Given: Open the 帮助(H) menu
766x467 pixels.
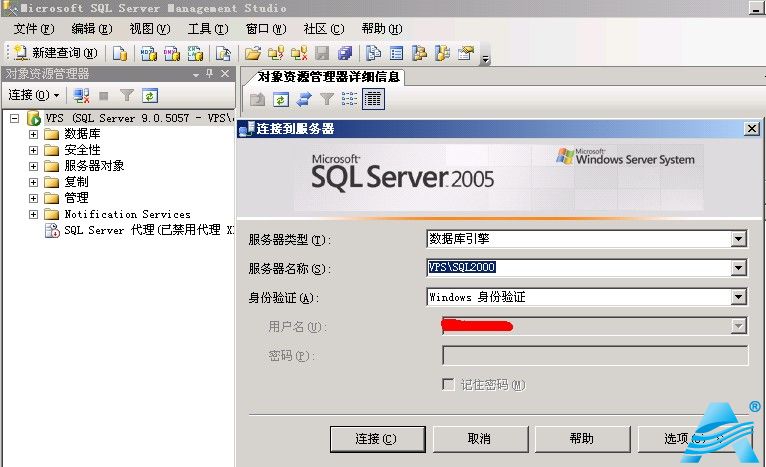Looking at the screenshot, I should [382, 29].
